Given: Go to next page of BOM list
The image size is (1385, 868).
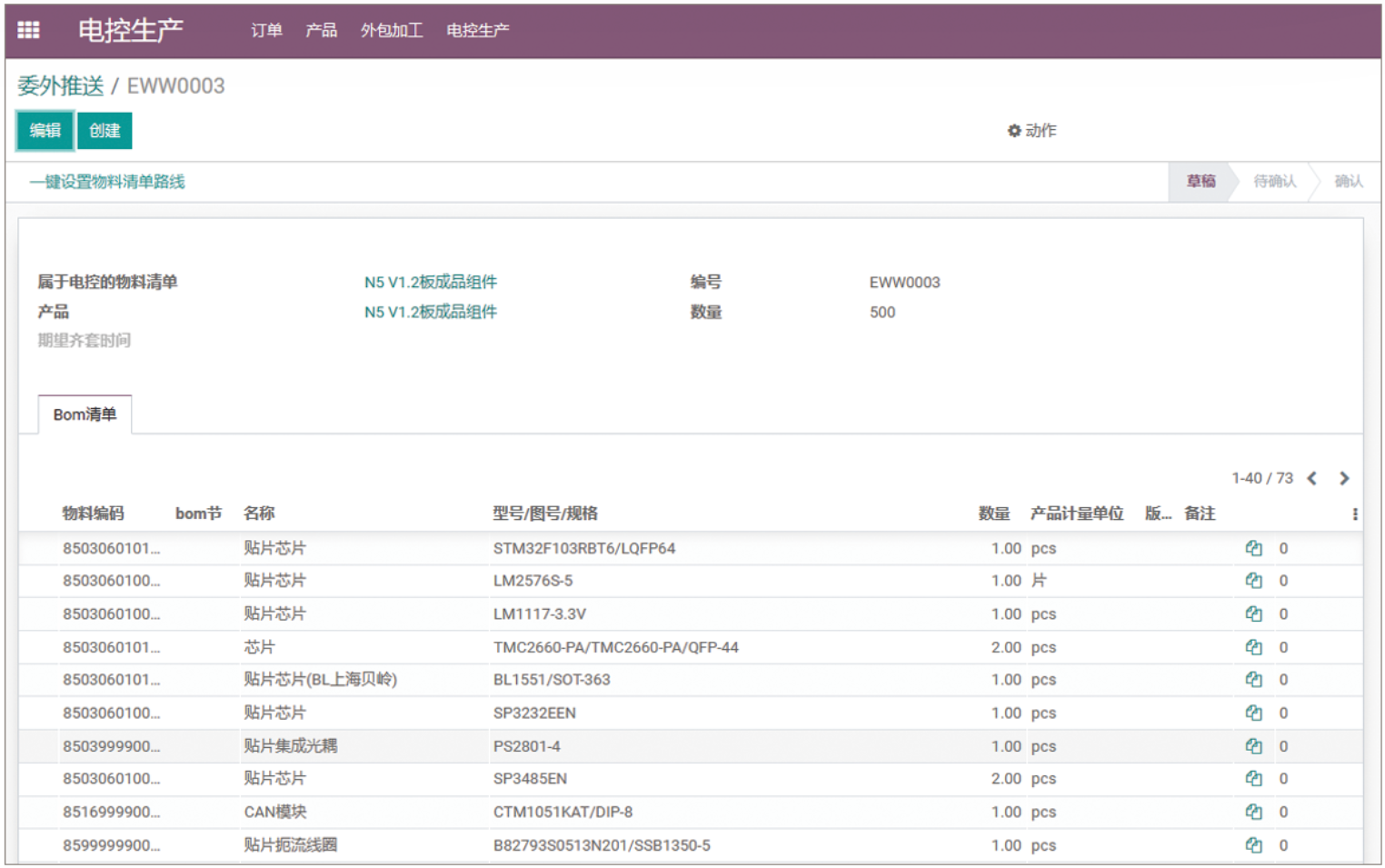Looking at the screenshot, I should click(x=1344, y=479).
